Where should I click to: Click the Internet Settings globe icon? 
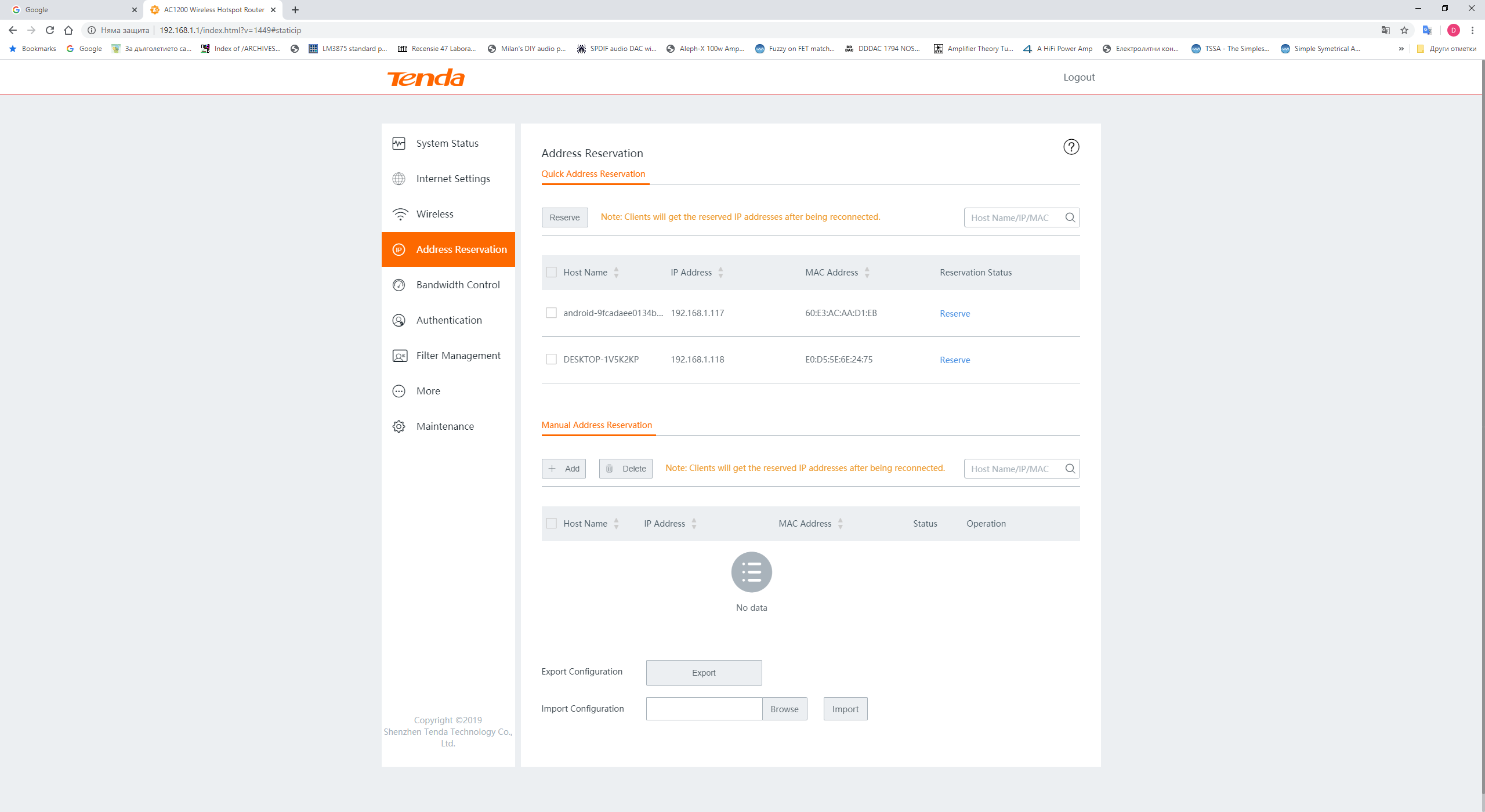pos(399,179)
